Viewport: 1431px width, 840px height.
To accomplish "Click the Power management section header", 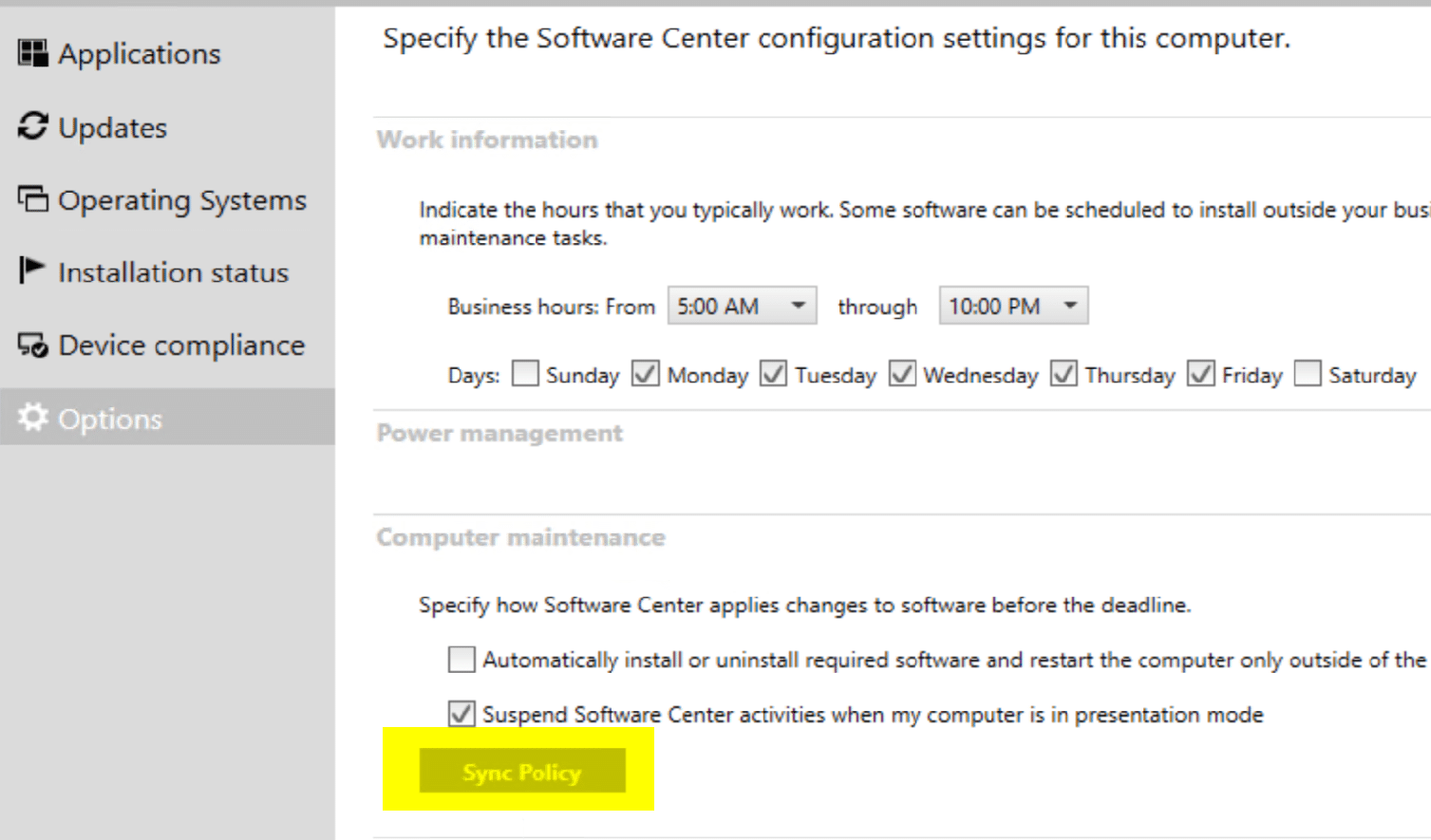I will click(499, 433).
